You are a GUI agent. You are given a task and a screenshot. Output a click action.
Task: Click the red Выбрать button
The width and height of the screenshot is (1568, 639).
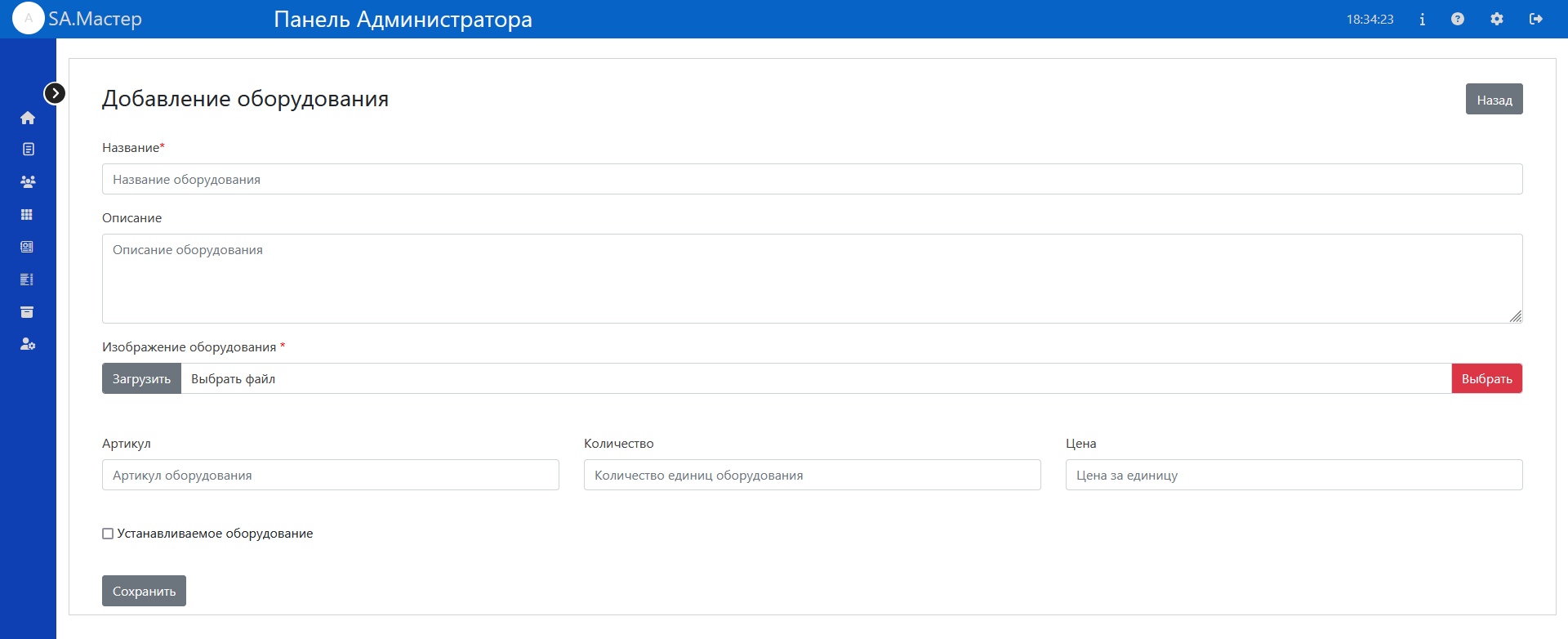[1486, 378]
